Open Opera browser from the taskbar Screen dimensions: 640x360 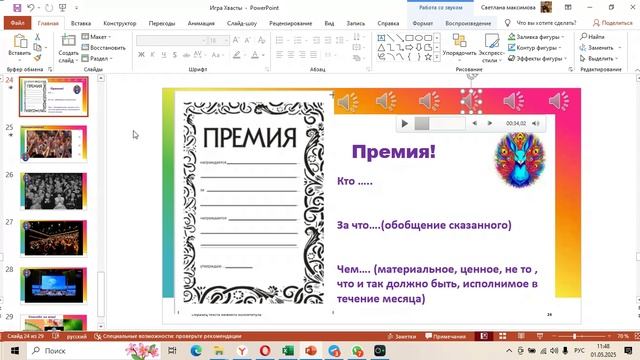(265, 351)
